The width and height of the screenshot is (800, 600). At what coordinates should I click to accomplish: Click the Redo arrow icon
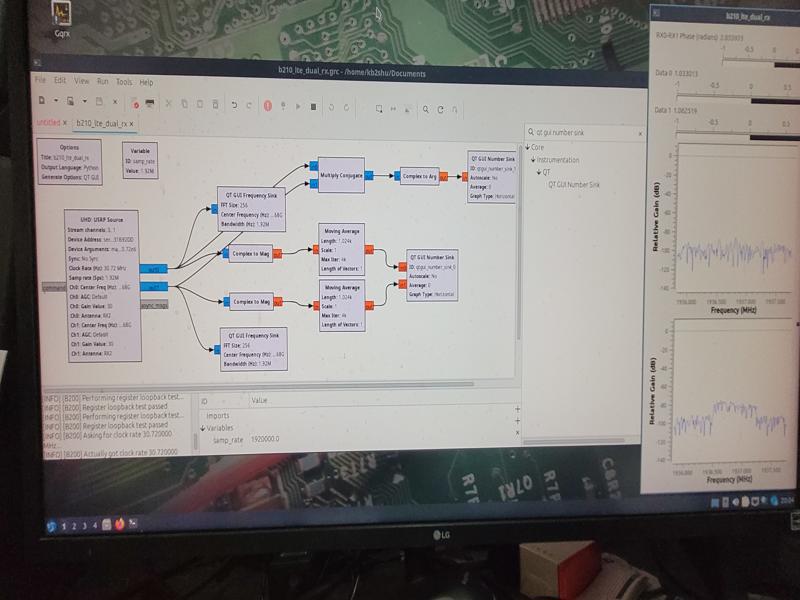point(249,106)
